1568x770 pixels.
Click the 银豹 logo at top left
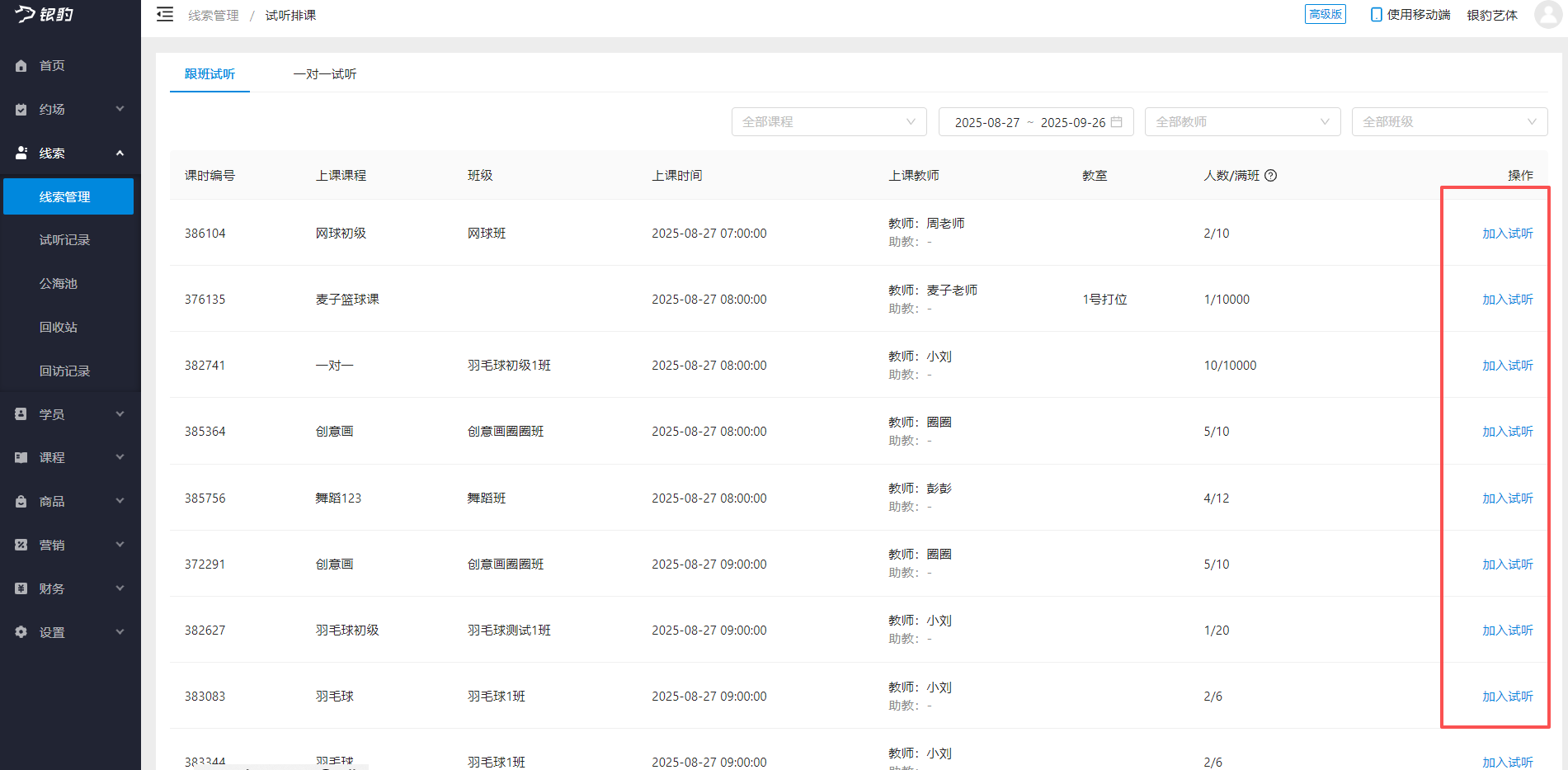pyautogui.click(x=45, y=15)
